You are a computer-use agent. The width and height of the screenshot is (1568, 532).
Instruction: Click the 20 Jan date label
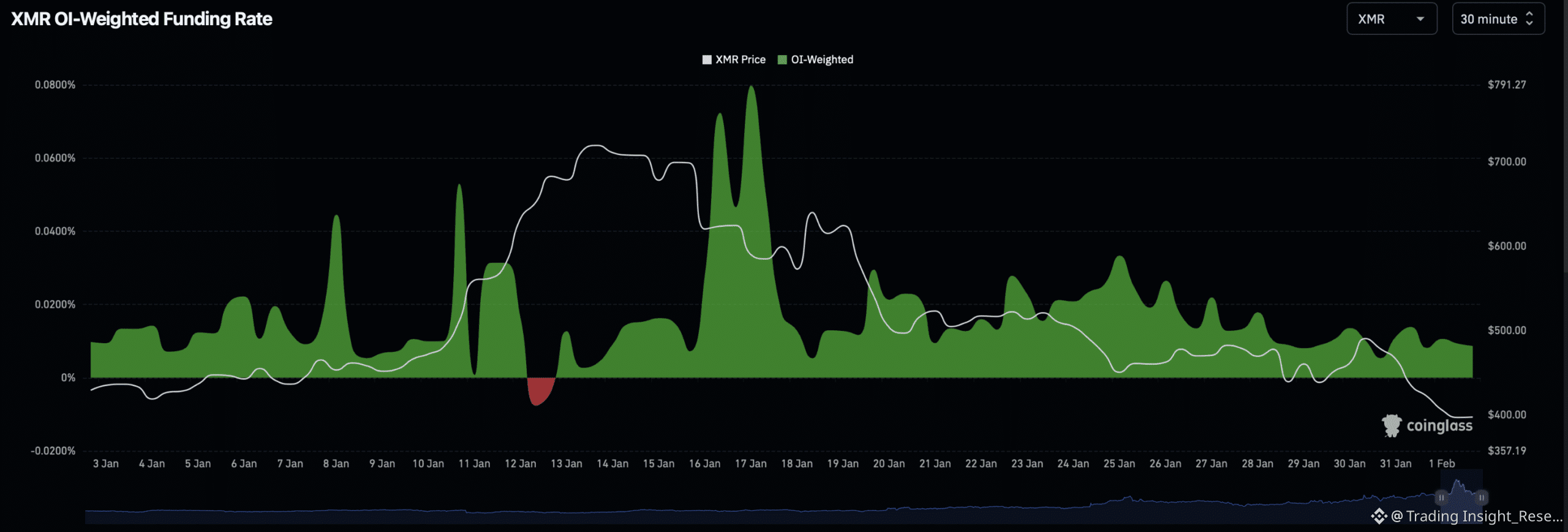pos(889,464)
